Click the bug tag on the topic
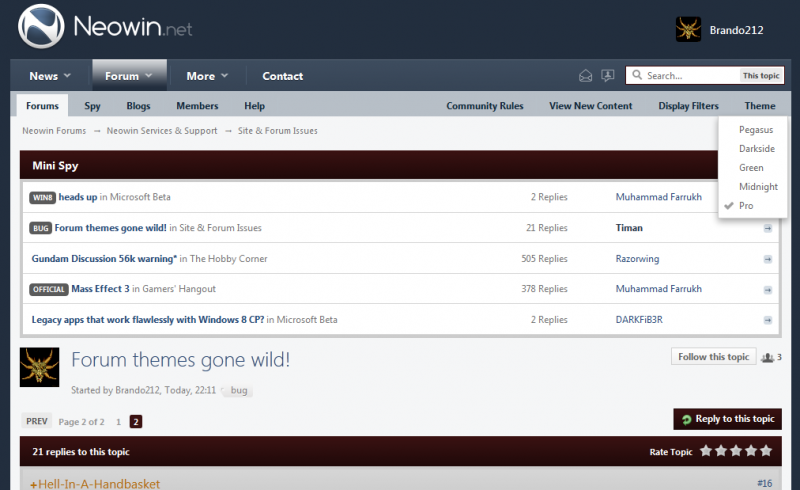800x490 pixels. (x=239, y=390)
